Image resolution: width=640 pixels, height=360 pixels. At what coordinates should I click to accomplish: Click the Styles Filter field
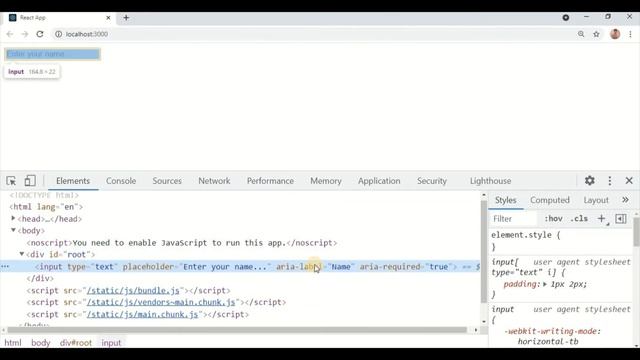tap(514, 219)
